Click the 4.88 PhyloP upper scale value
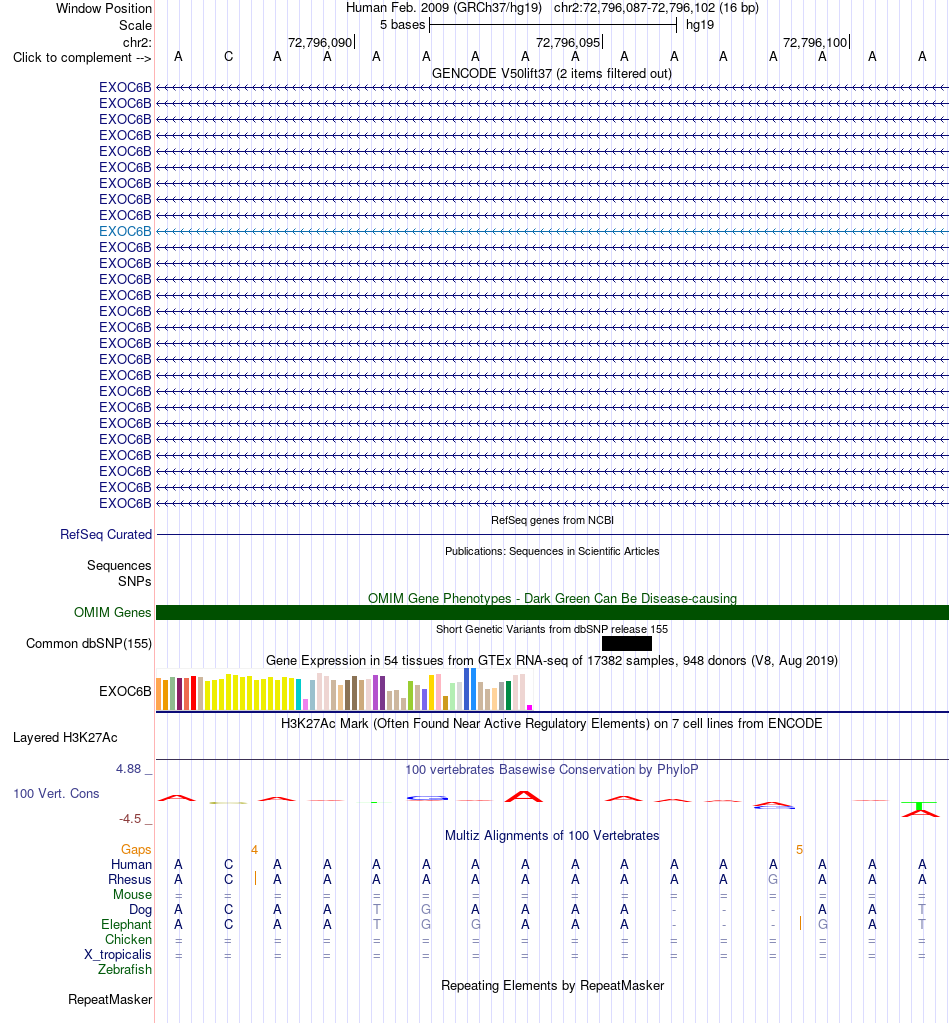This screenshot has width=950, height=1023. (129, 769)
